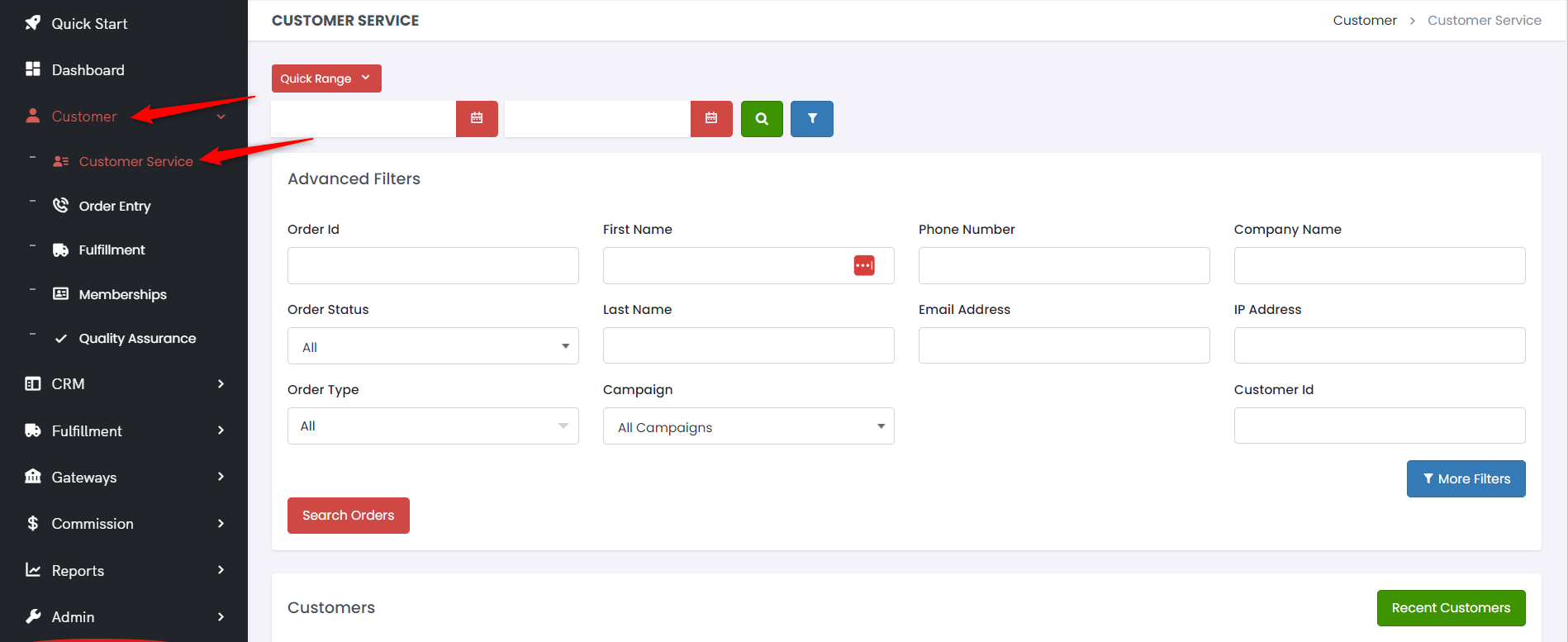Open the start date calendar picker
Screen dimensions: 1568x642
tap(477, 118)
